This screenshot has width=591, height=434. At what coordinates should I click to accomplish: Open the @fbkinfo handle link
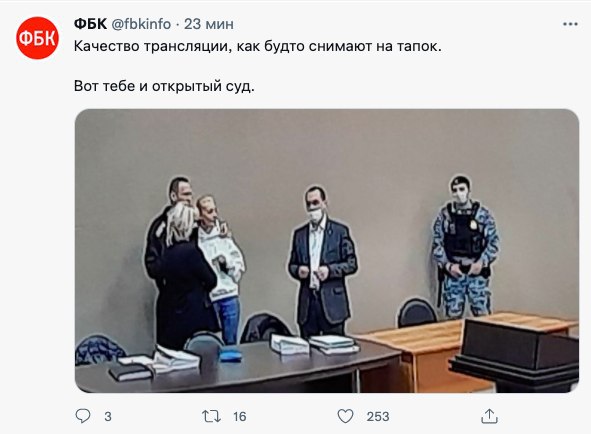tap(141, 24)
